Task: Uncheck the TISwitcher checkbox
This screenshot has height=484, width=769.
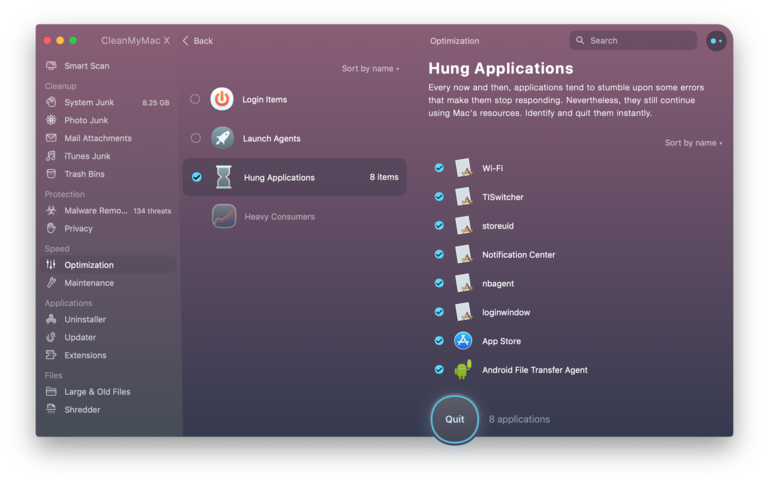Action: pos(439,197)
